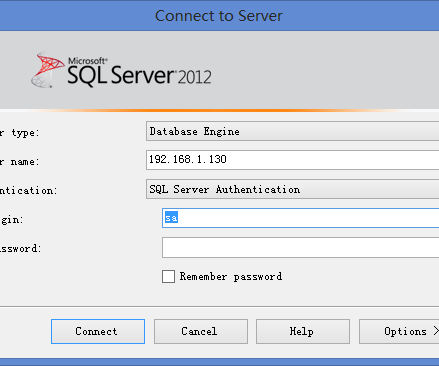The height and width of the screenshot is (366, 439).
Task: Enable the Remember password checkbox
Action: tap(168, 276)
